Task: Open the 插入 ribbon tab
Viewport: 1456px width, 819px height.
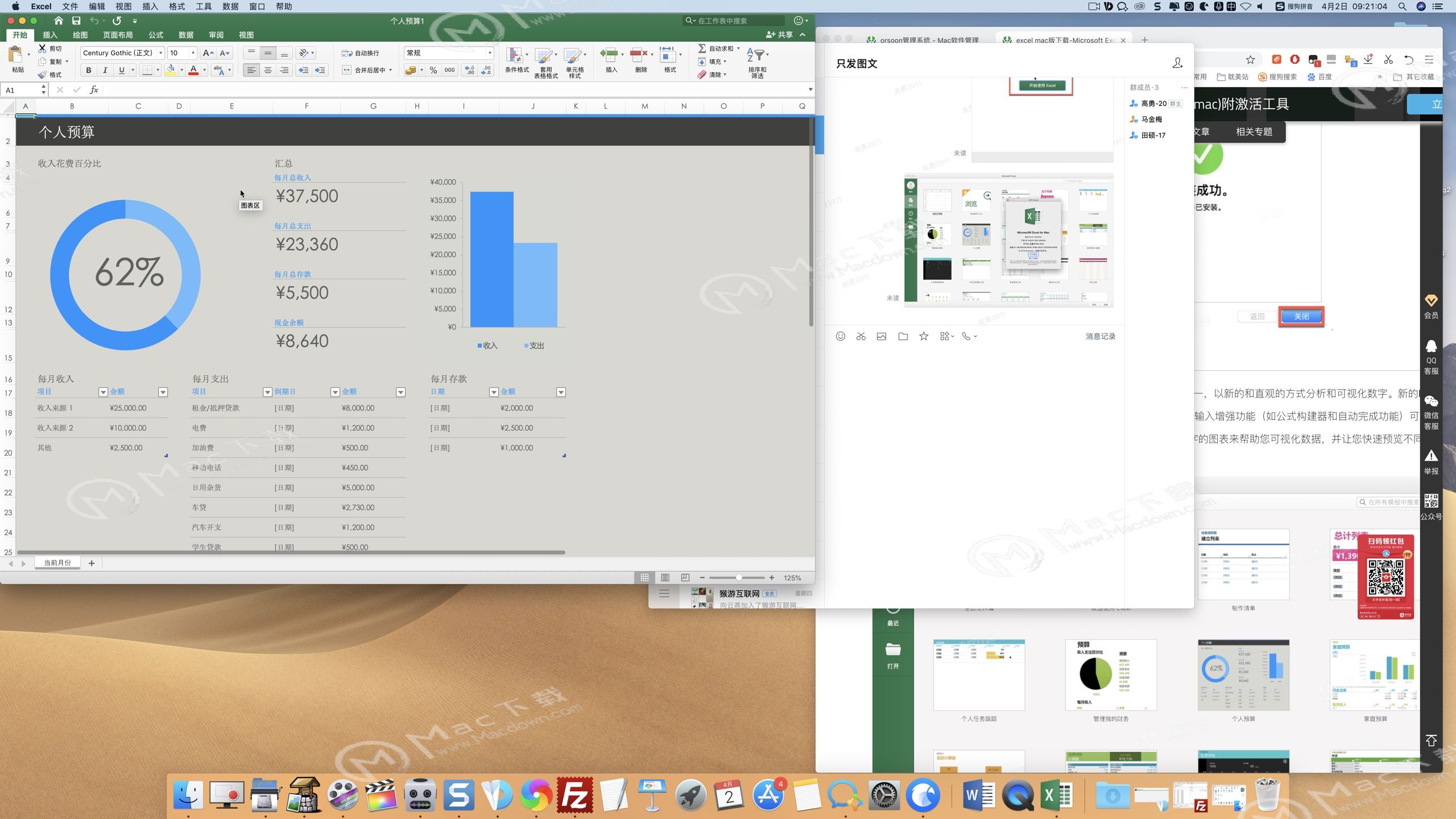Action: (x=50, y=35)
